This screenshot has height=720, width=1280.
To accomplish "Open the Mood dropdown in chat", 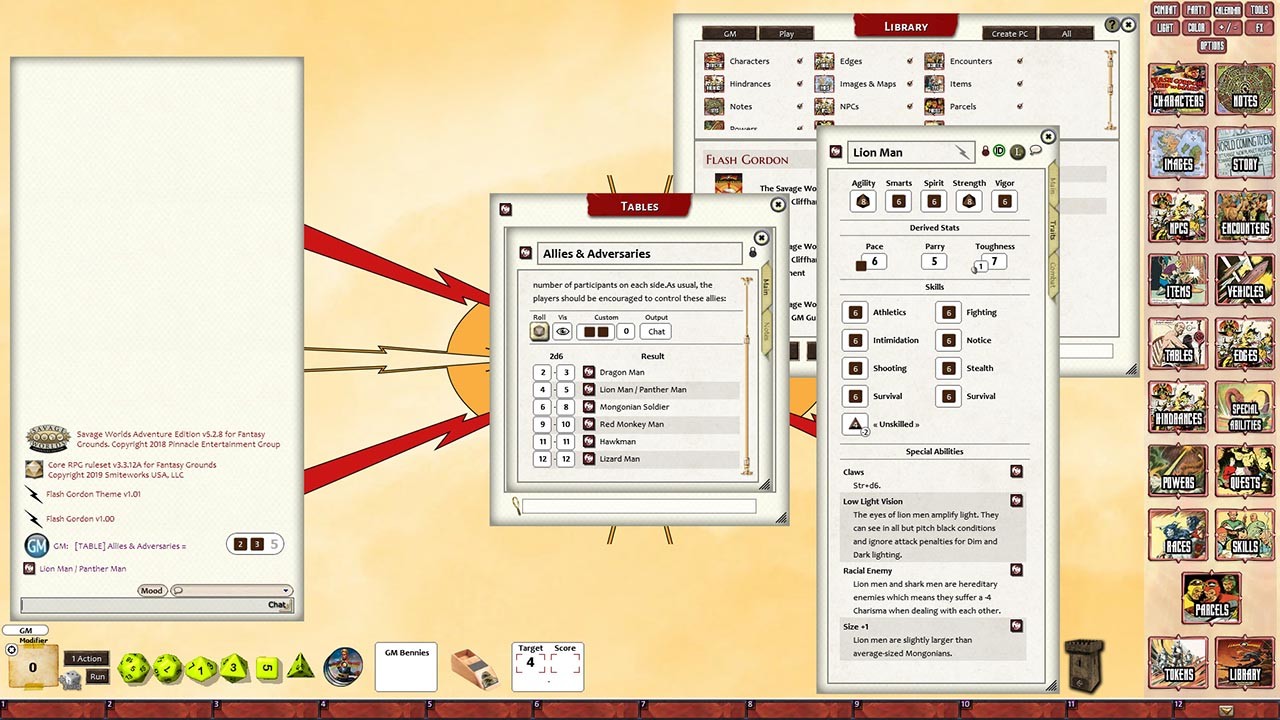I will [x=151, y=590].
